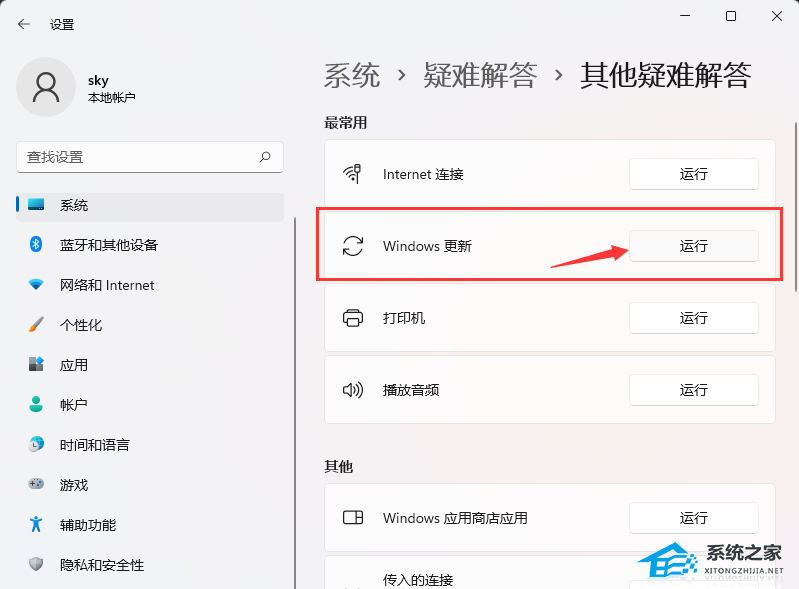Open 隐私和安全性 settings
The image size is (799, 589).
[150, 564]
